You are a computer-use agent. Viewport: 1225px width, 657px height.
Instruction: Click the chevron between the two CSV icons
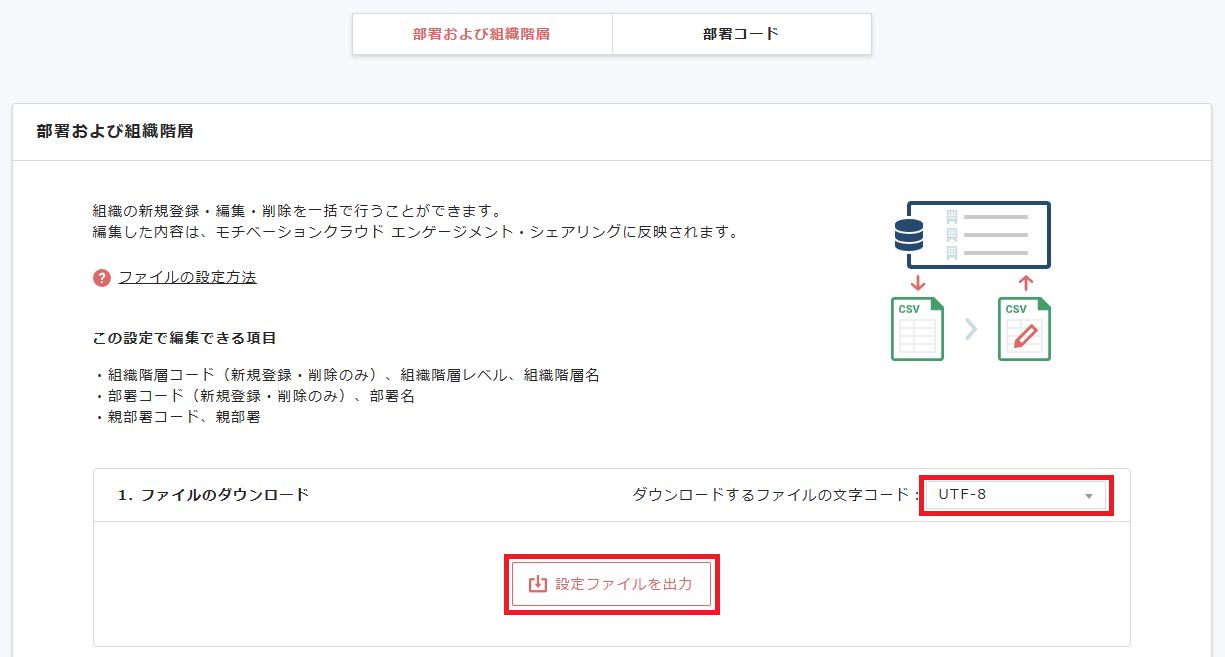971,329
